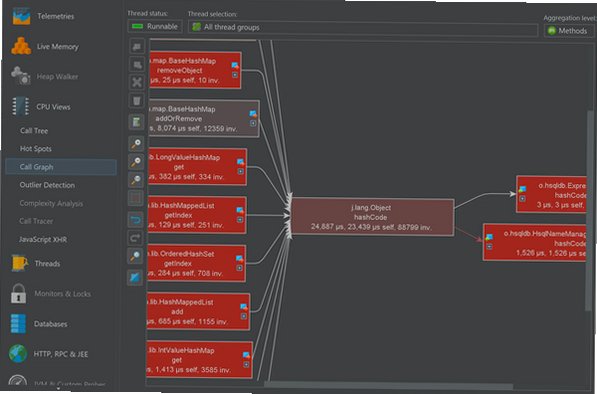Click the show outgoing calls toolbar icon

tap(137, 46)
